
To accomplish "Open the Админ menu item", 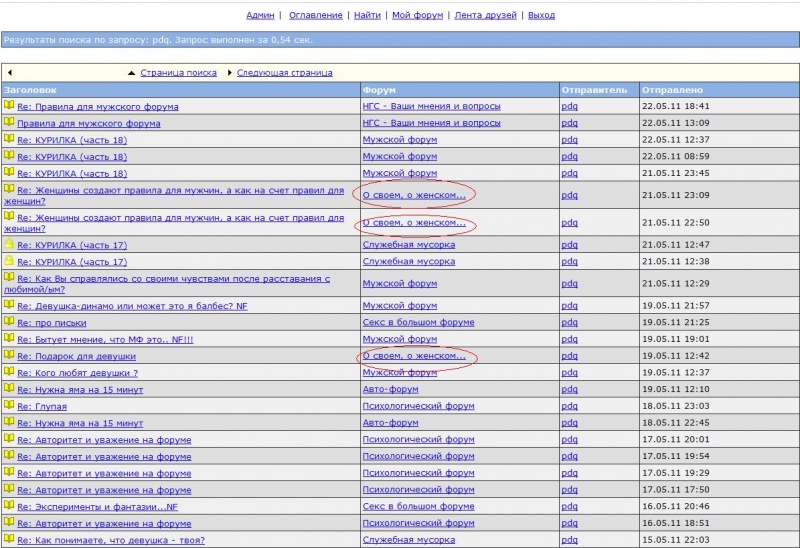I will coord(260,15).
